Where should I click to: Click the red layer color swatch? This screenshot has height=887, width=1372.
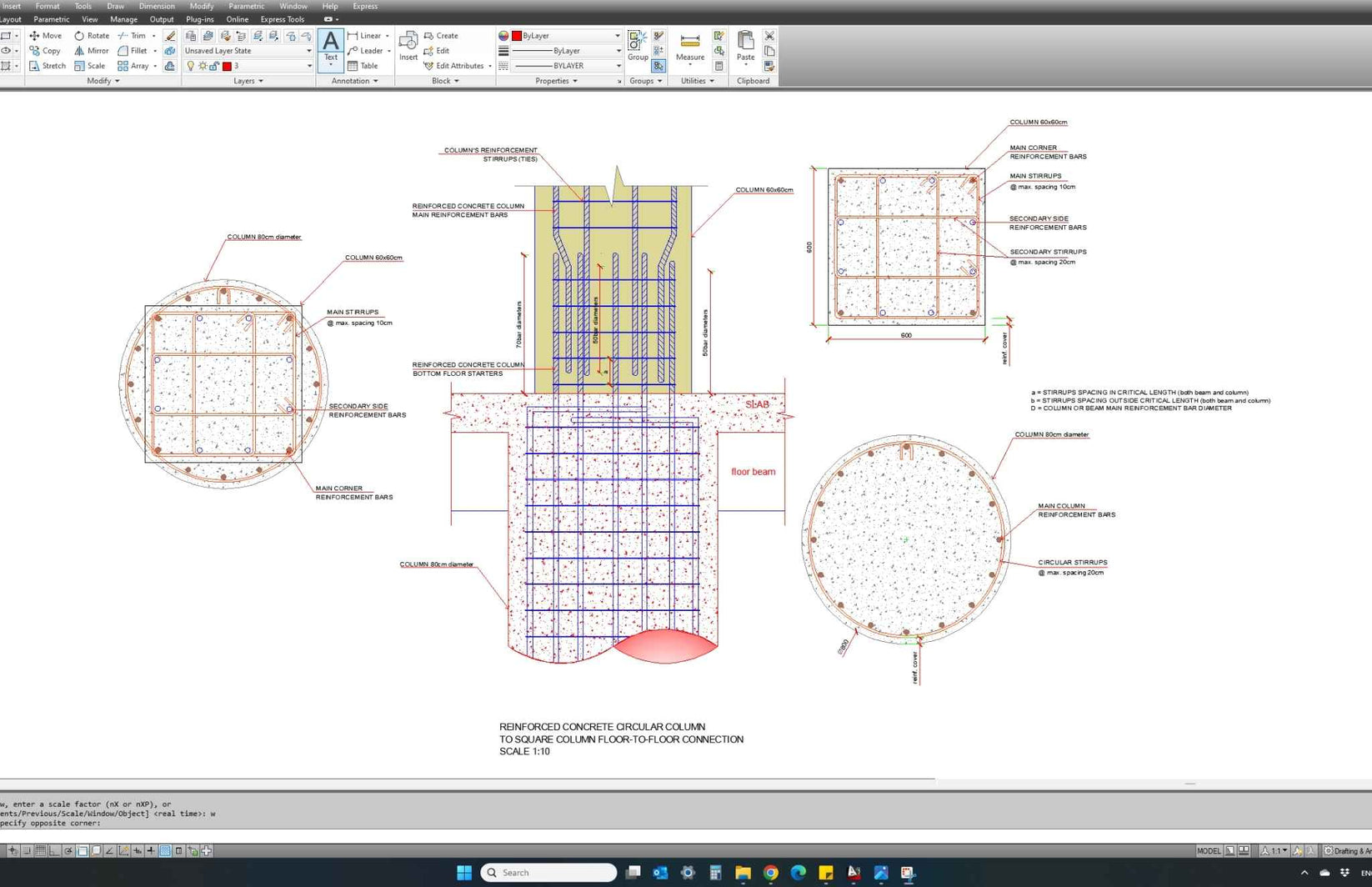coord(228,65)
